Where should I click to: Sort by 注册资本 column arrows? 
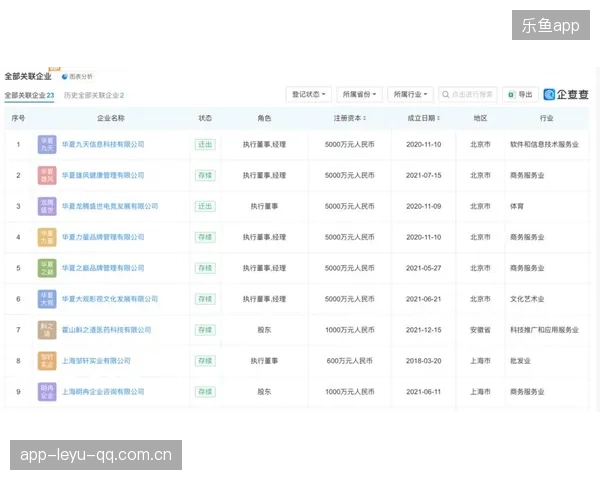(365, 118)
